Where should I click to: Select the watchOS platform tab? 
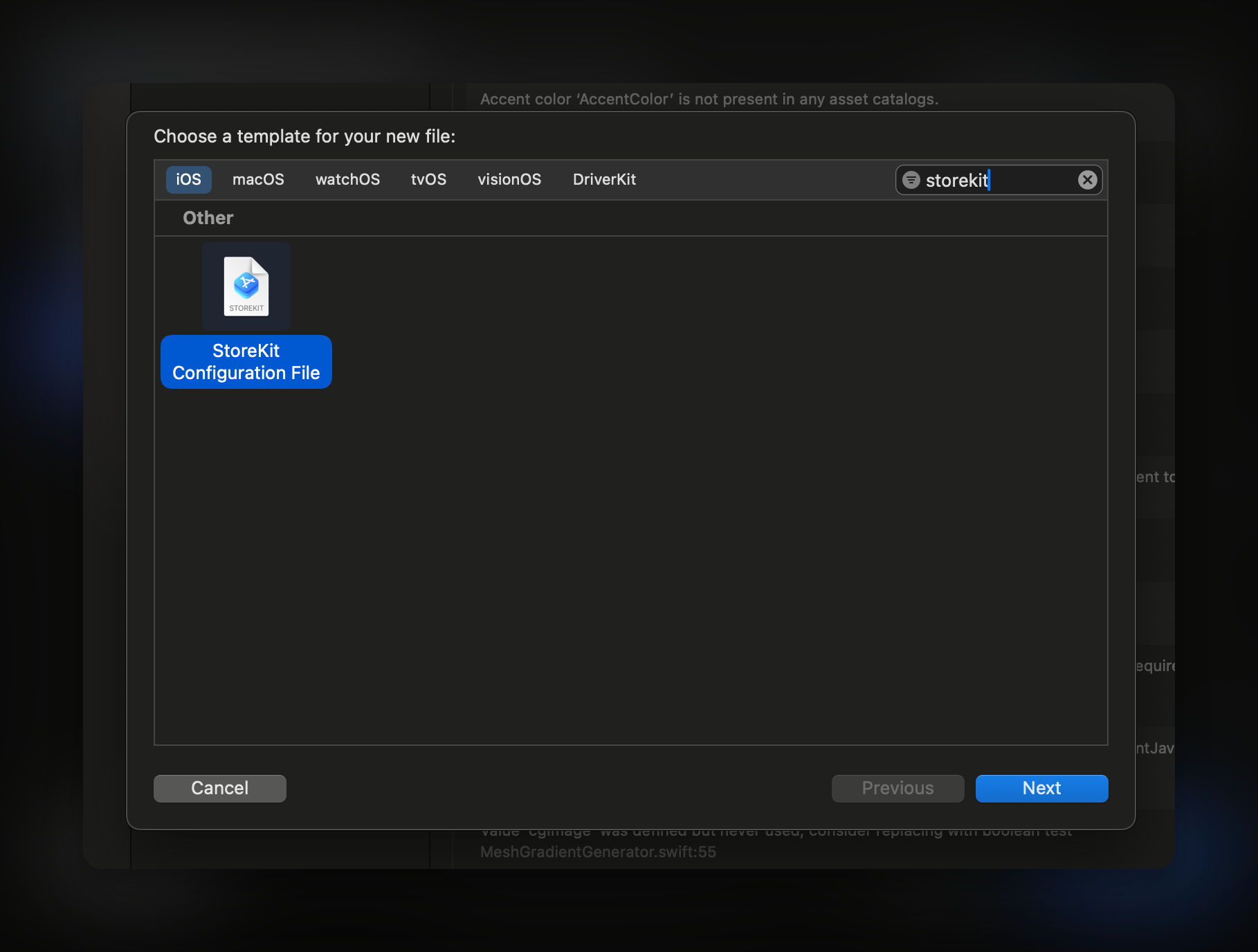point(347,180)
